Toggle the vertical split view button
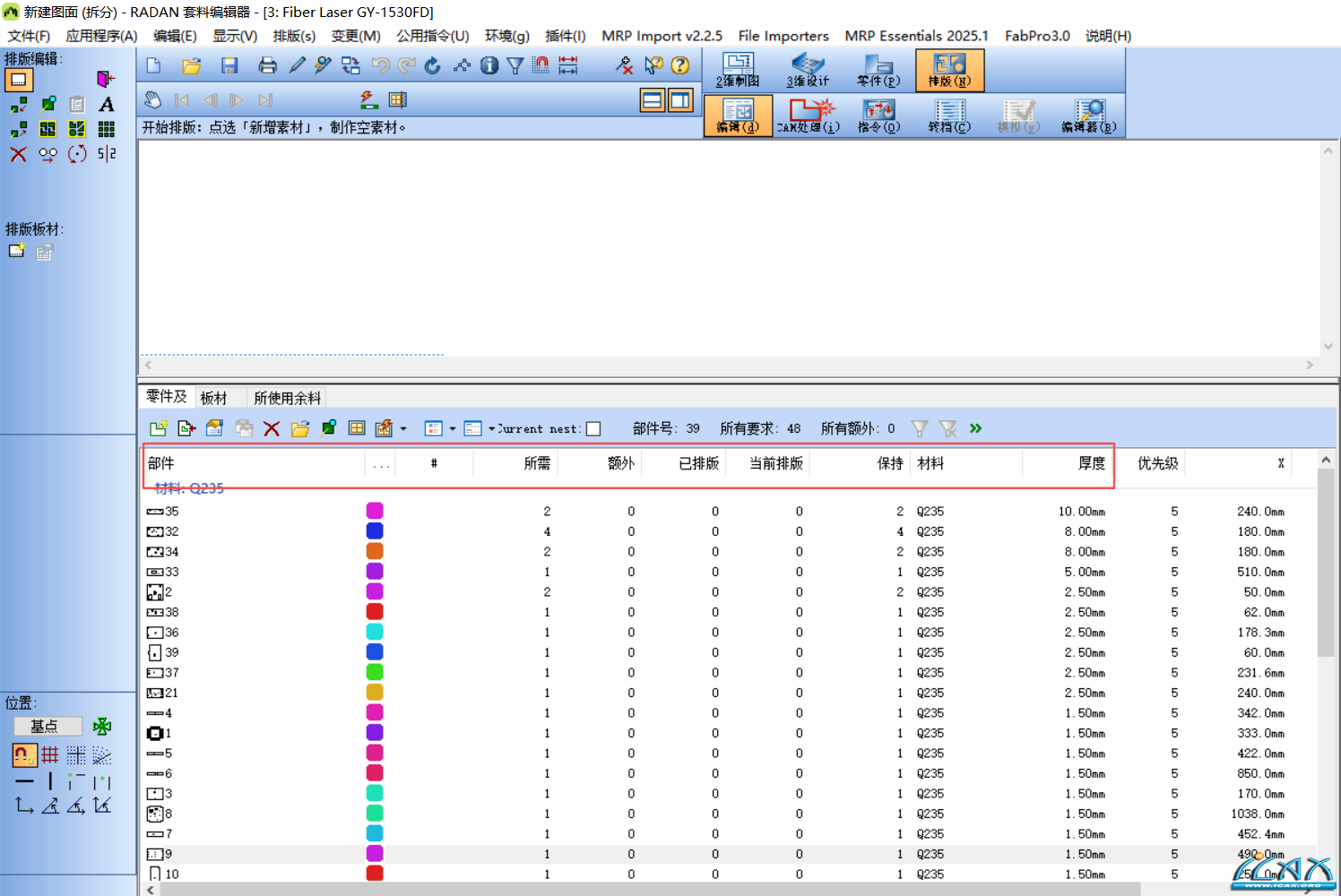The image size is (1341, 896). [680, 100]
